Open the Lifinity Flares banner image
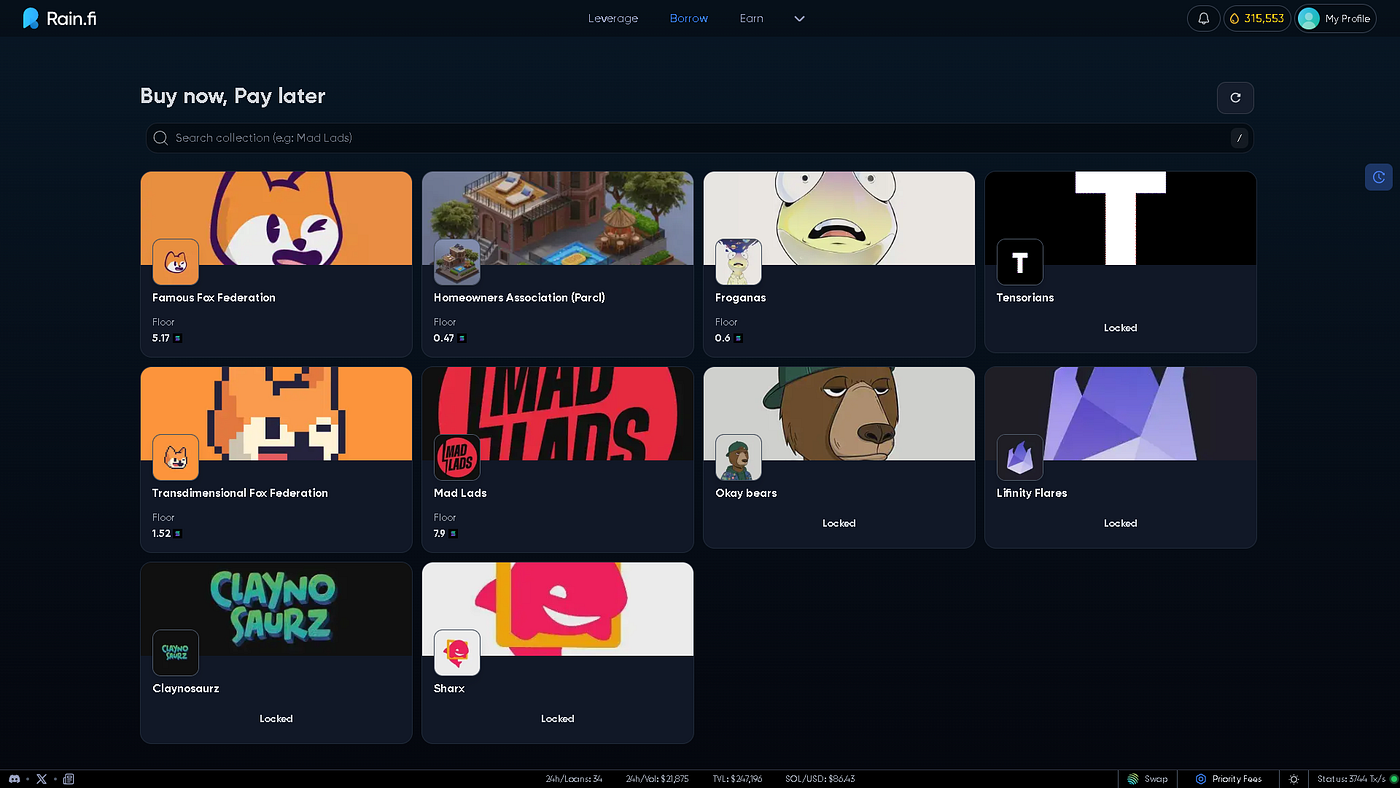 coord(1120,413)
